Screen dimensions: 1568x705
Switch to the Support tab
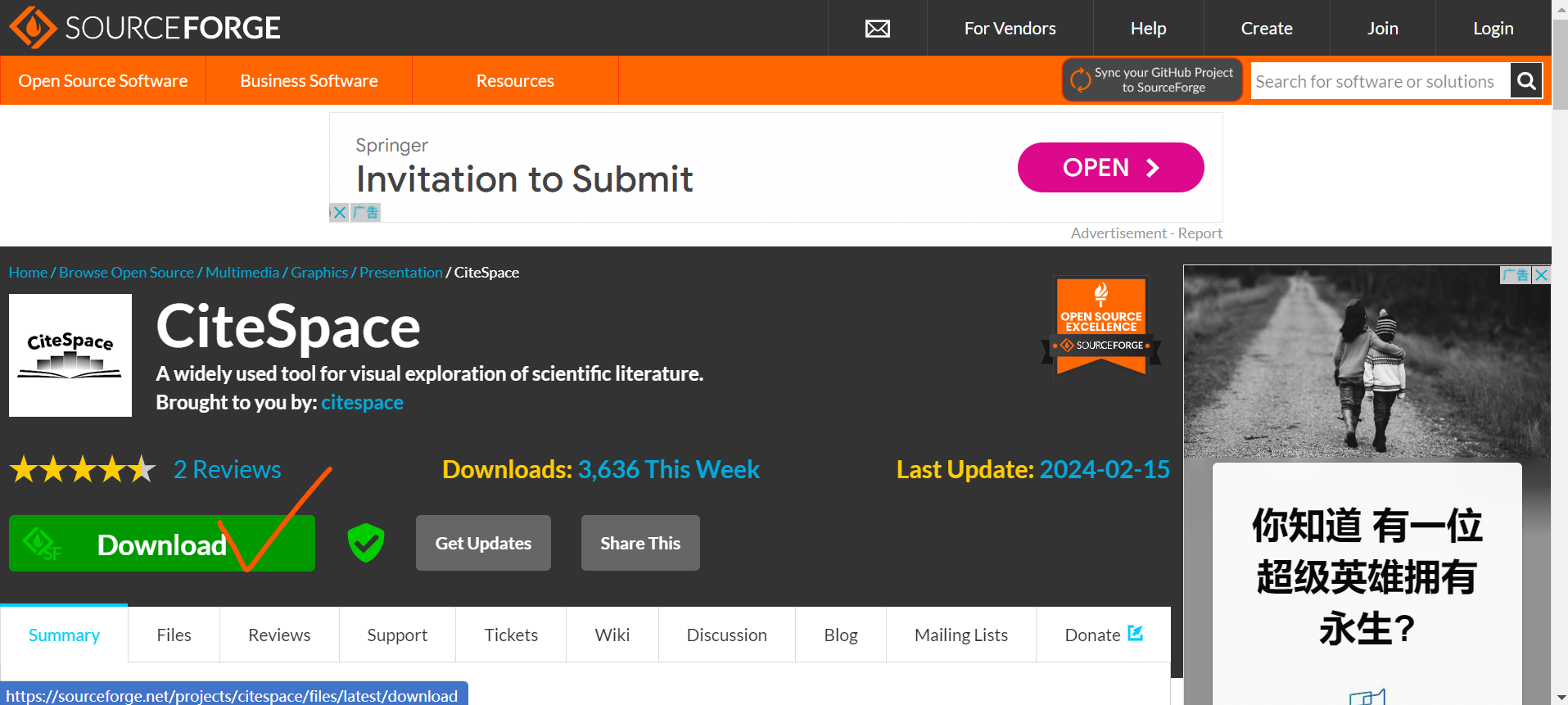(397, 635)
